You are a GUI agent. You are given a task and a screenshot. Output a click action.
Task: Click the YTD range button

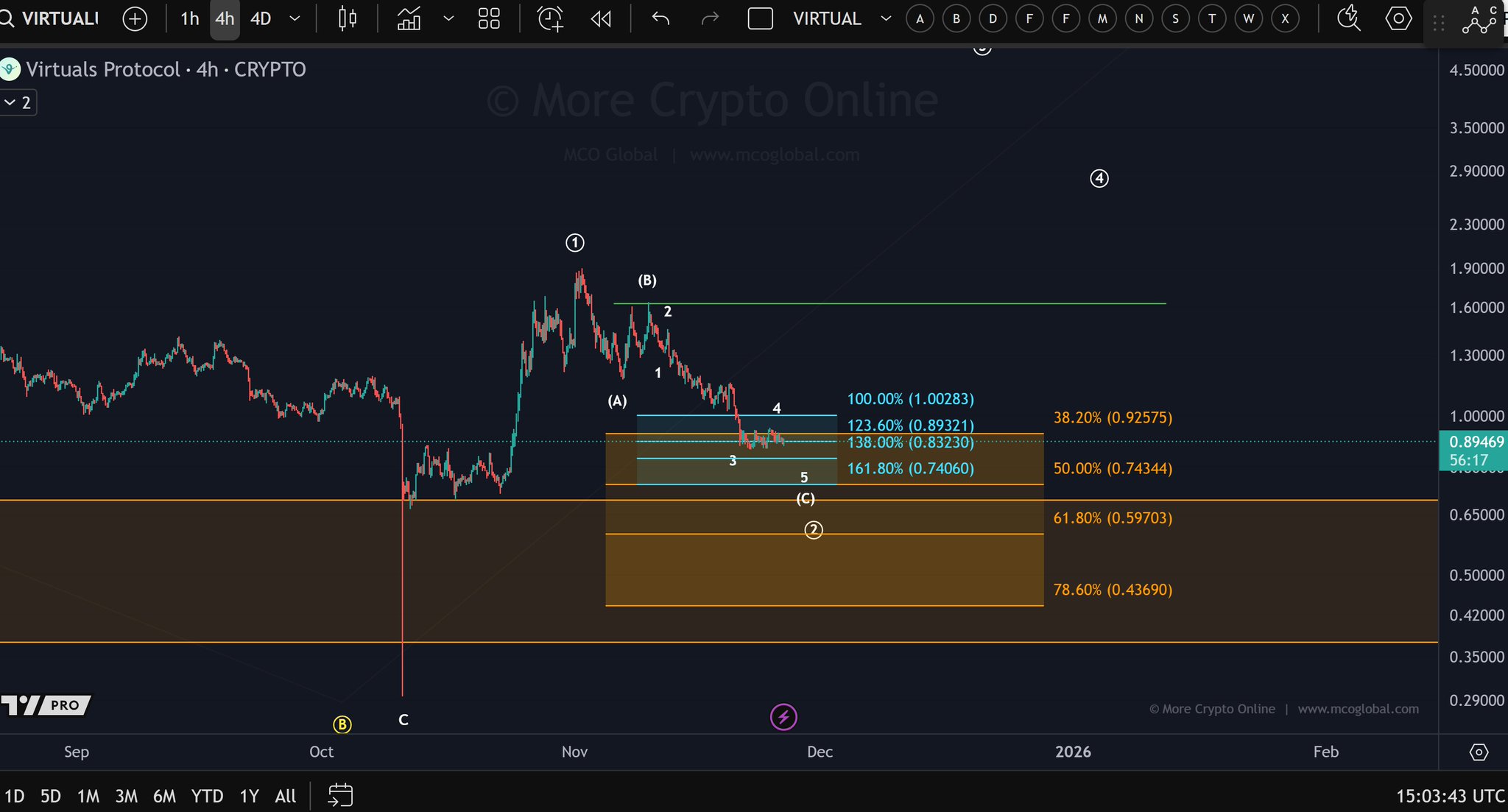[207, 796]
